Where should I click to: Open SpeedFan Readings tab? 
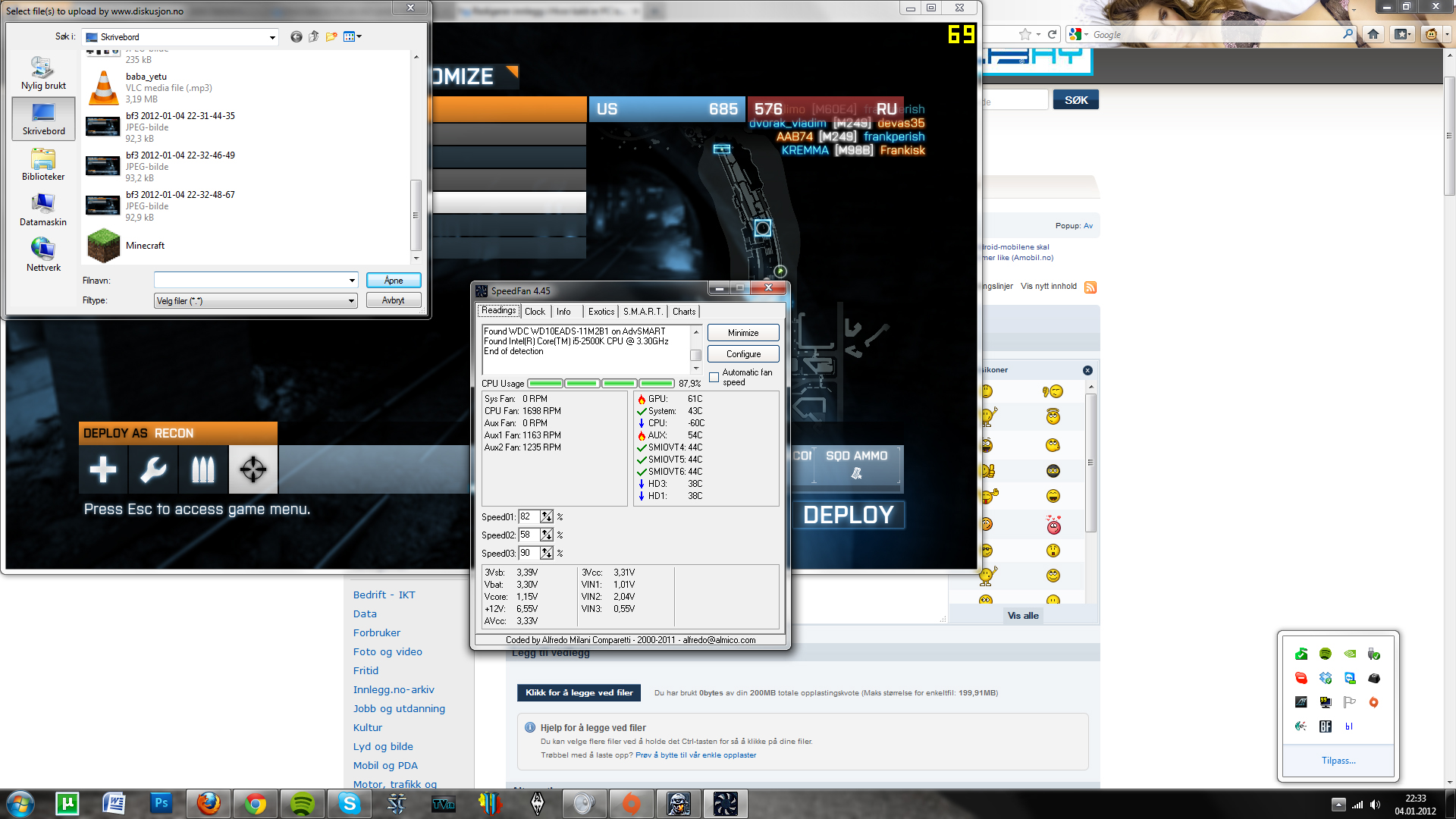point(498,311)
